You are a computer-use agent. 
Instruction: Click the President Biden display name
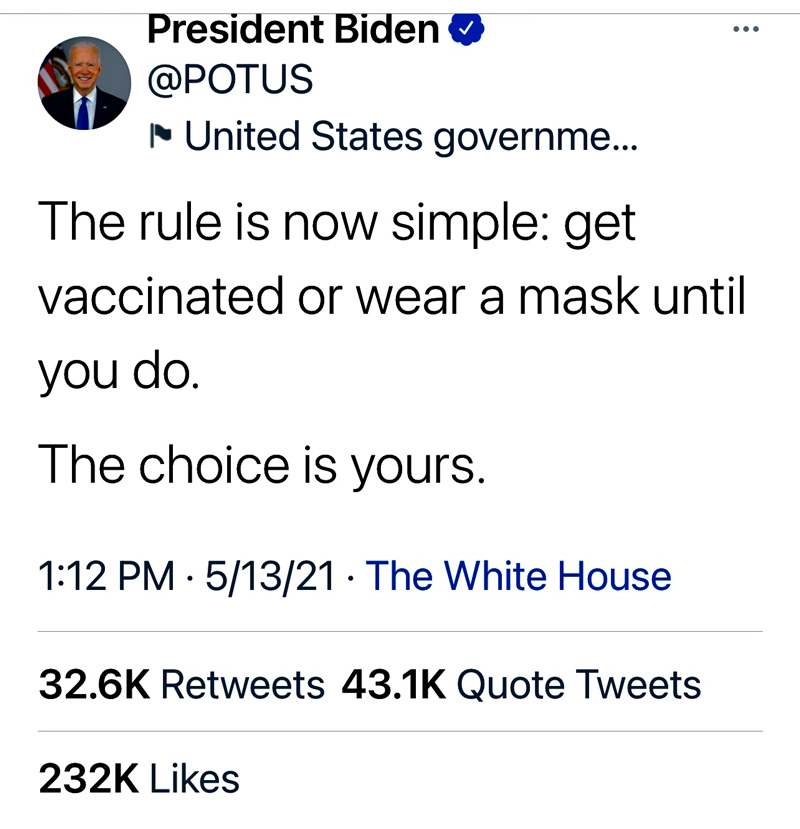293,30
